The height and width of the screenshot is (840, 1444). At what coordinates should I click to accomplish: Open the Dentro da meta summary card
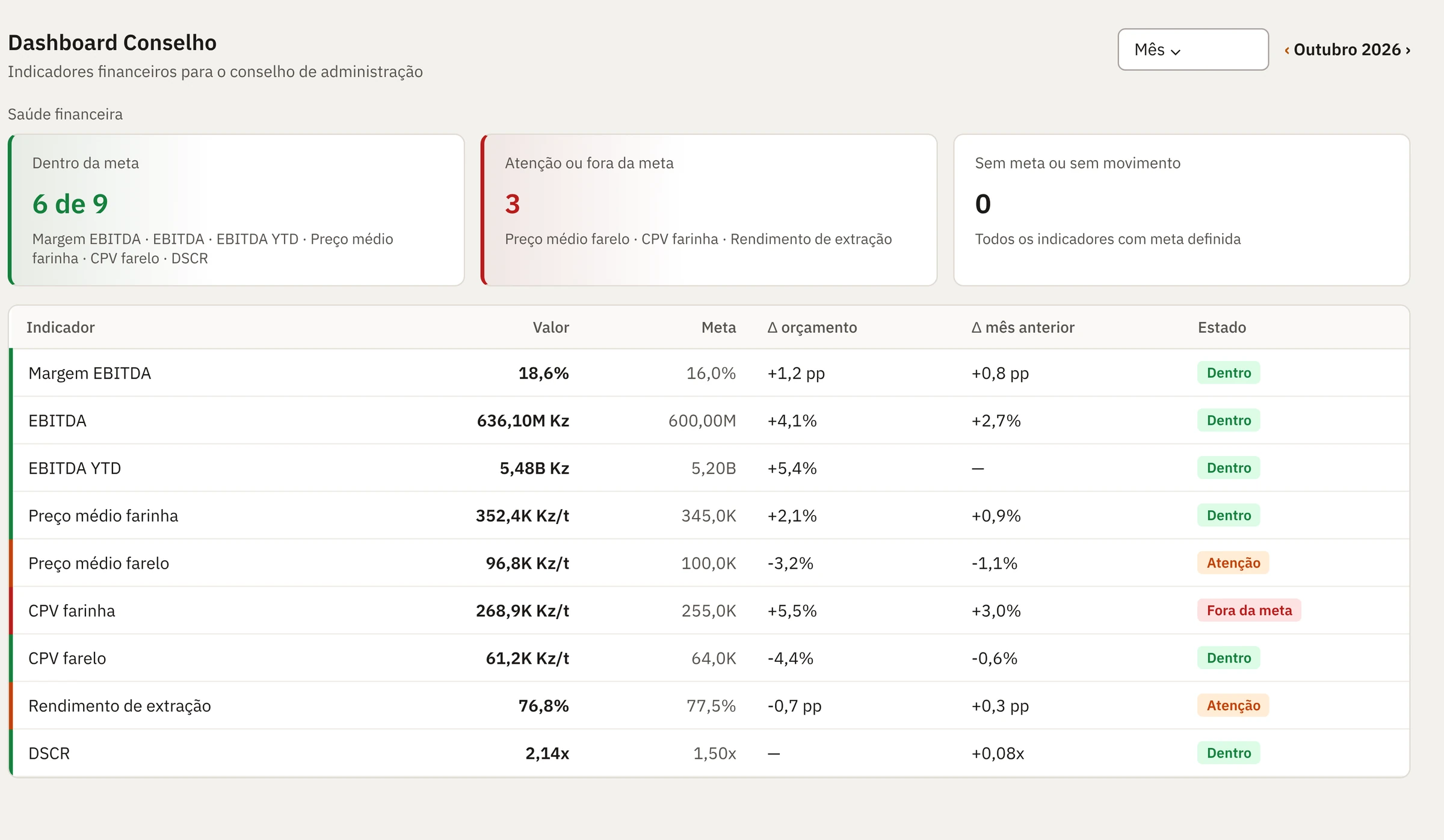coord(236,210)
